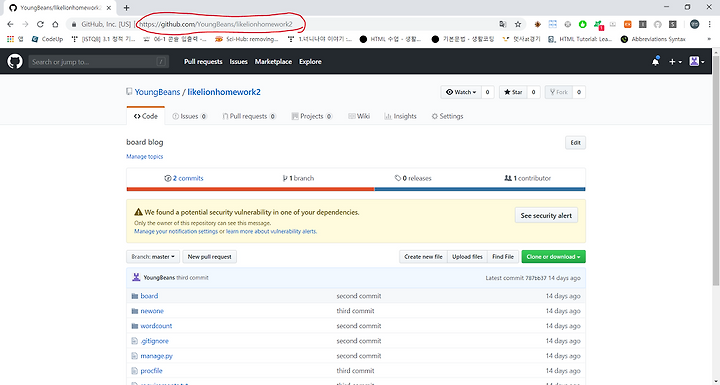Click the GitHub octocat logo

tap(15, 61)
